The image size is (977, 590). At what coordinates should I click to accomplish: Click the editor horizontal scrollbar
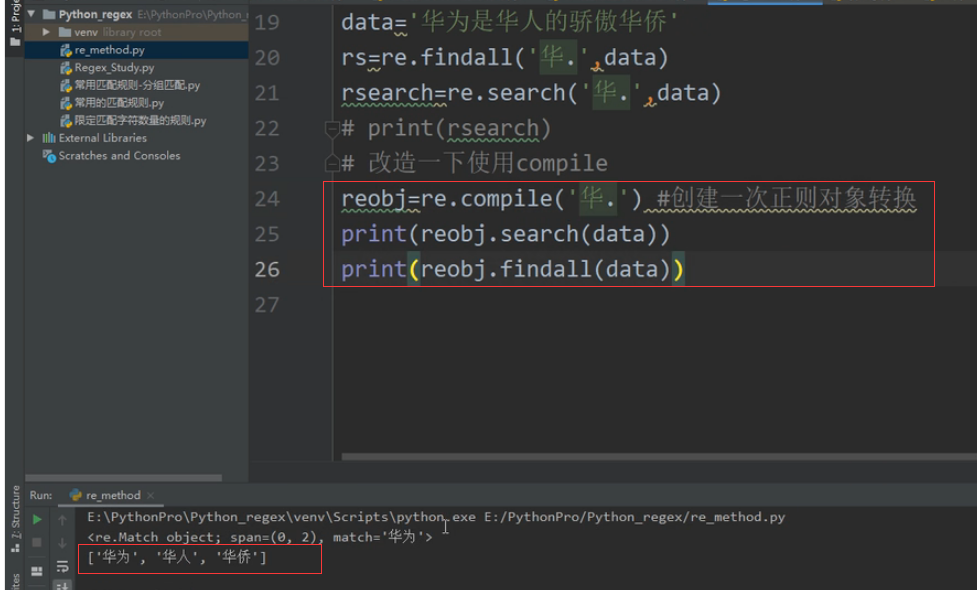tap(659, 457)
